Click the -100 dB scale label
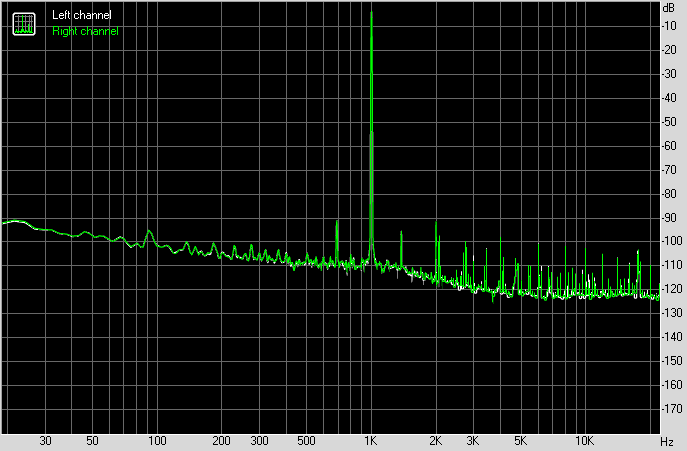This screenshot has height=451, width=687. pyautogui.click(x=672, y=241)
